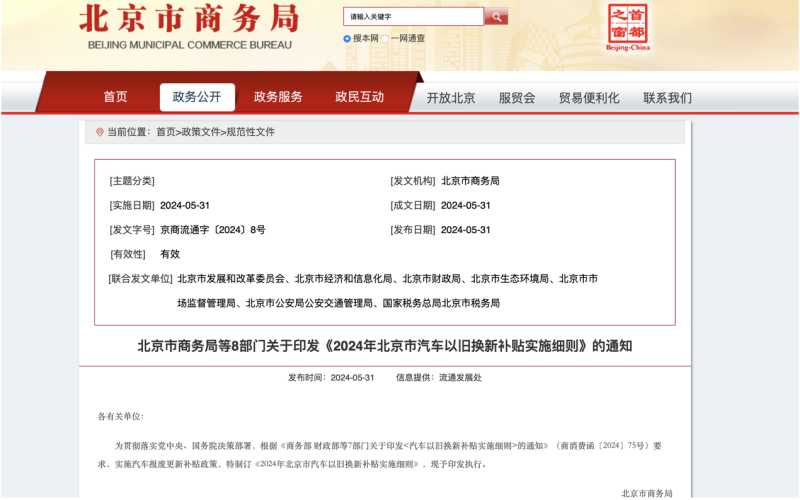Open the 首页 navigation tab
800x500 pixels.
[x=115, y=97]
